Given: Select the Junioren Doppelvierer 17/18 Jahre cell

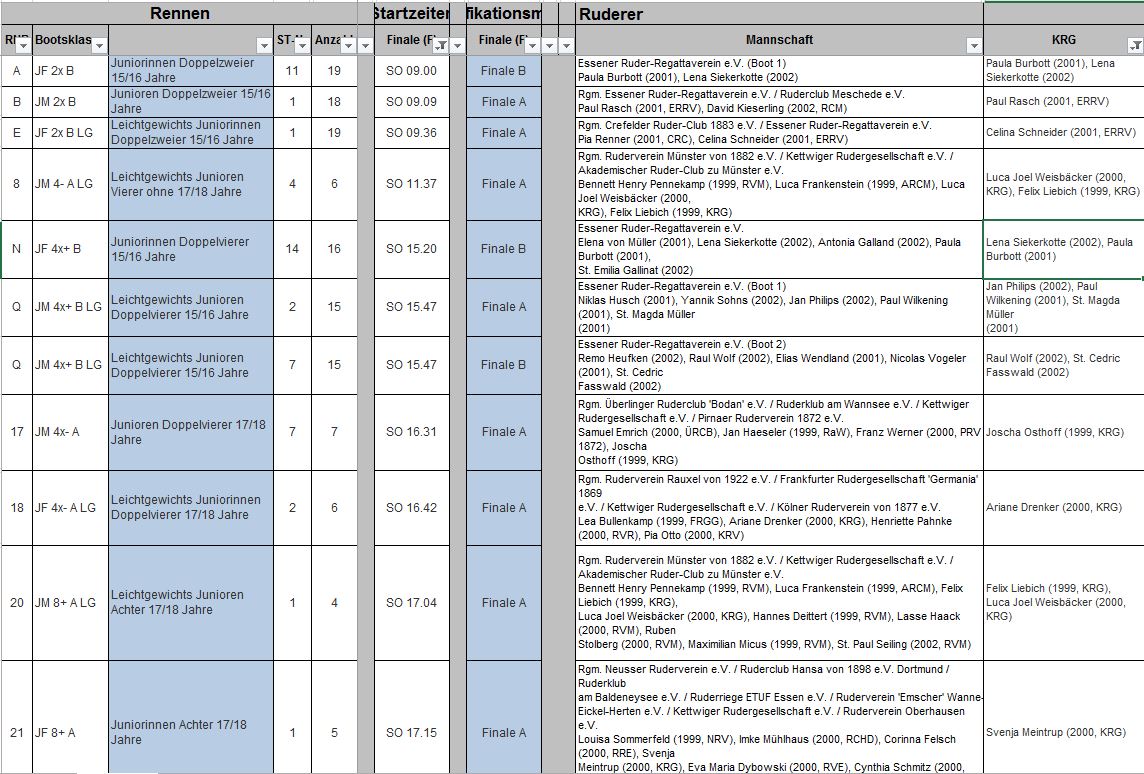Looking at the screenshot, I should pos(190,432).
